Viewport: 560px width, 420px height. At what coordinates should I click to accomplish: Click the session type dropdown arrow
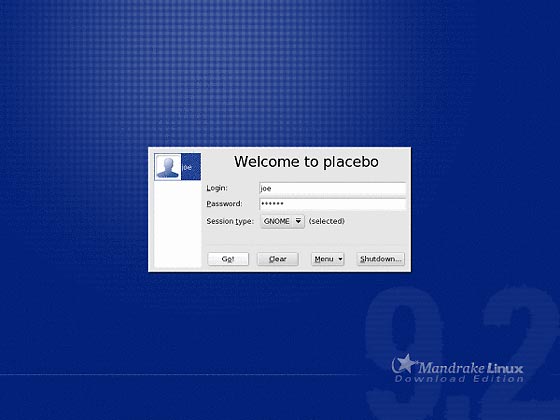(x=298, y=221)
